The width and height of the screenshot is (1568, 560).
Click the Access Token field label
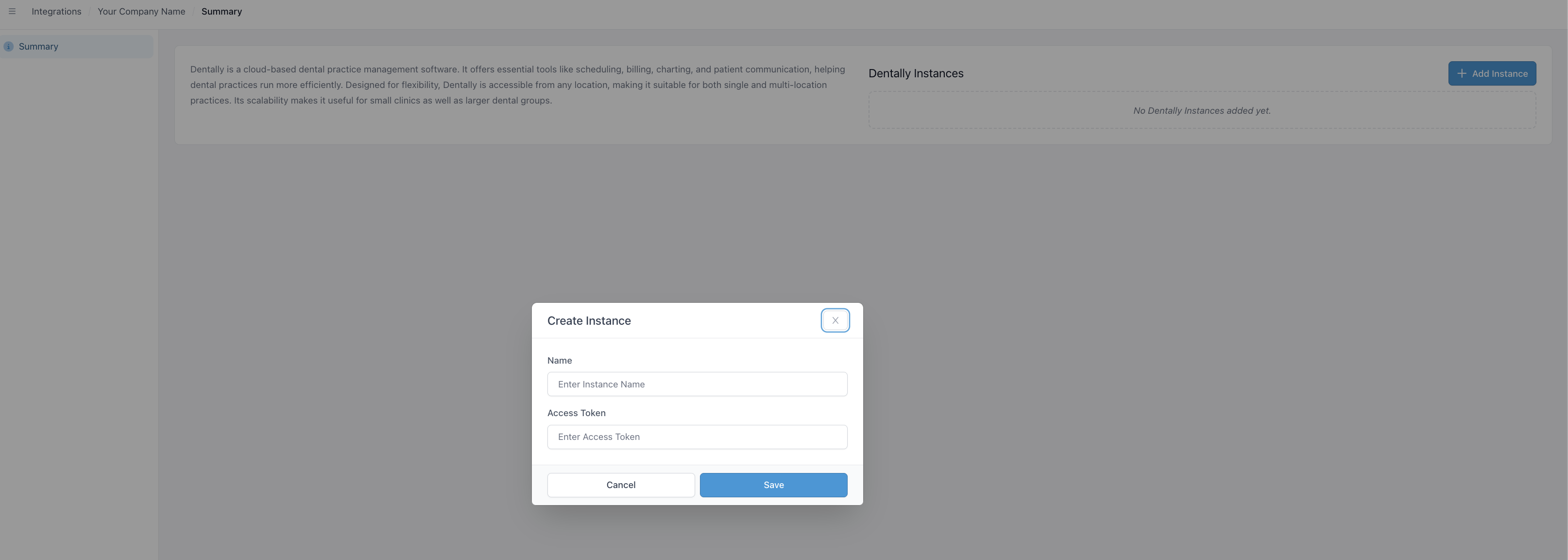point(576,413)
